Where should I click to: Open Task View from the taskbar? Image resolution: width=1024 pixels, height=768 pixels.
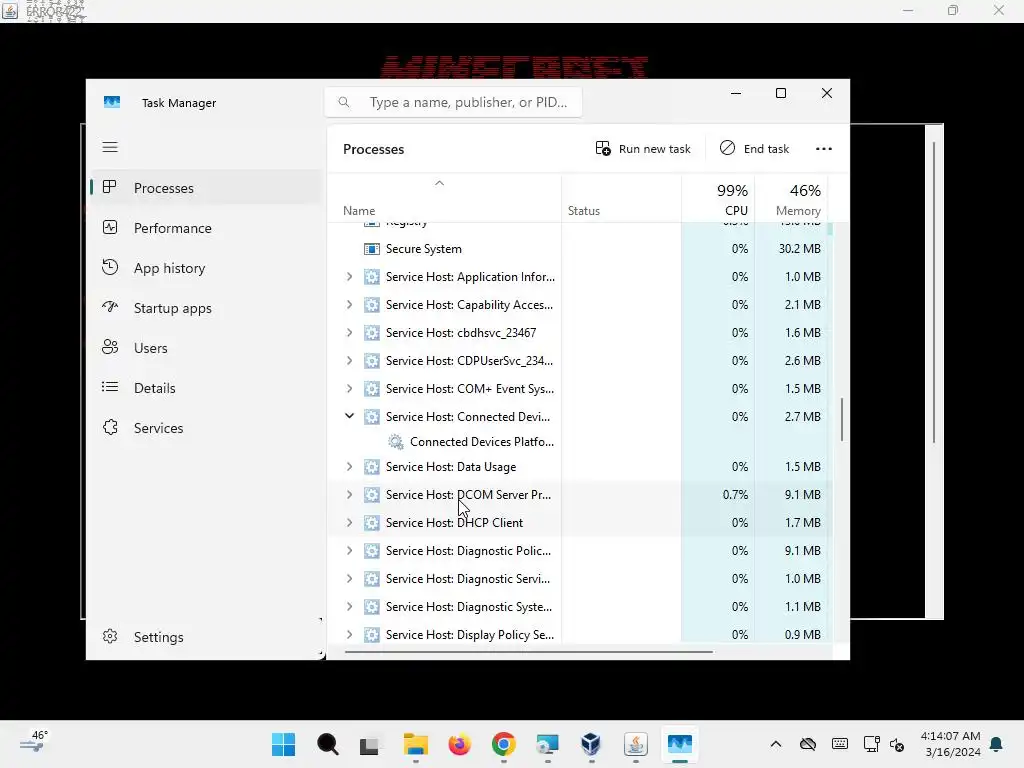[x=369, y=745]
